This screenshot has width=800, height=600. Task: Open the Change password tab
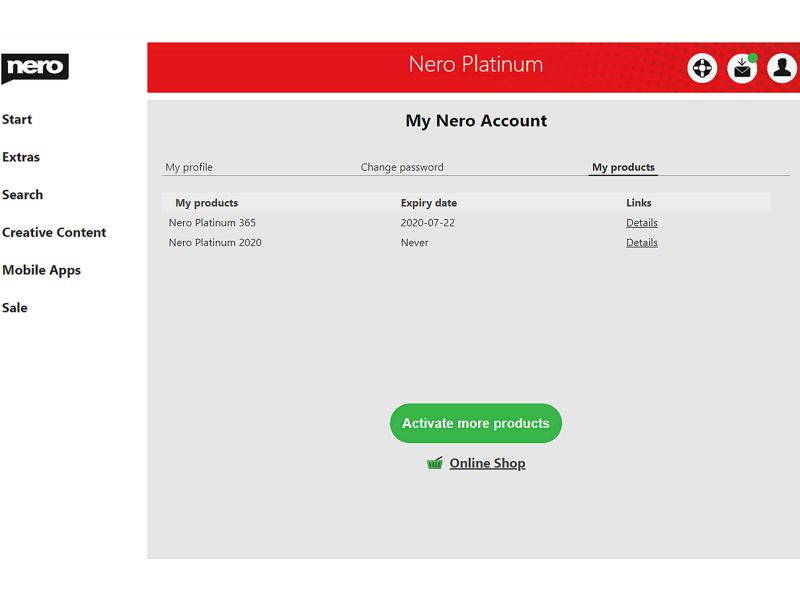coord(402,167)
